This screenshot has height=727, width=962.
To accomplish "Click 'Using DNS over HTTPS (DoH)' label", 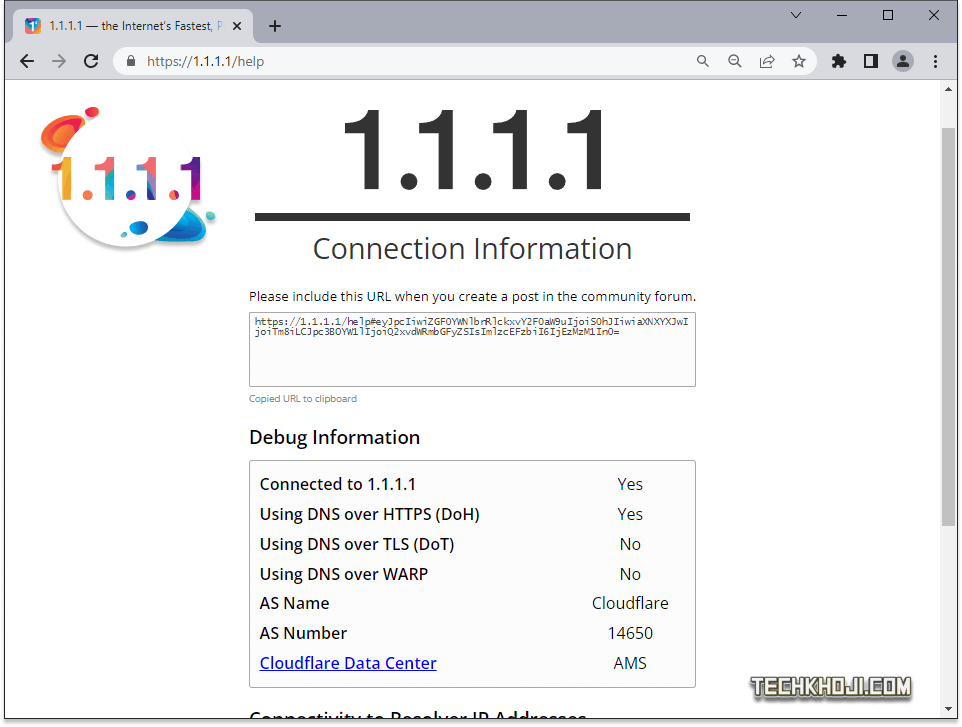I will coord(369,514).
